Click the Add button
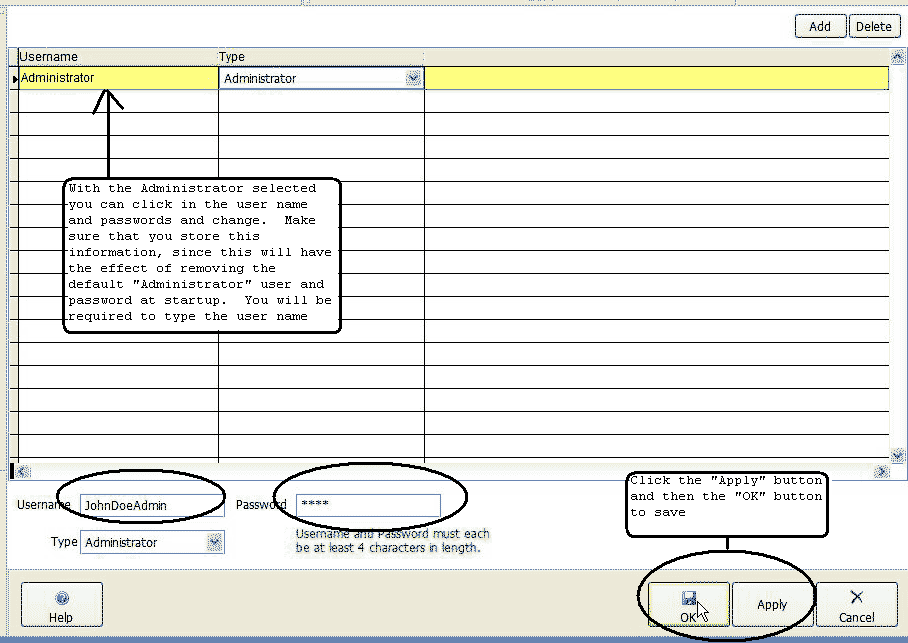908x643 pixels. (820, 26)
